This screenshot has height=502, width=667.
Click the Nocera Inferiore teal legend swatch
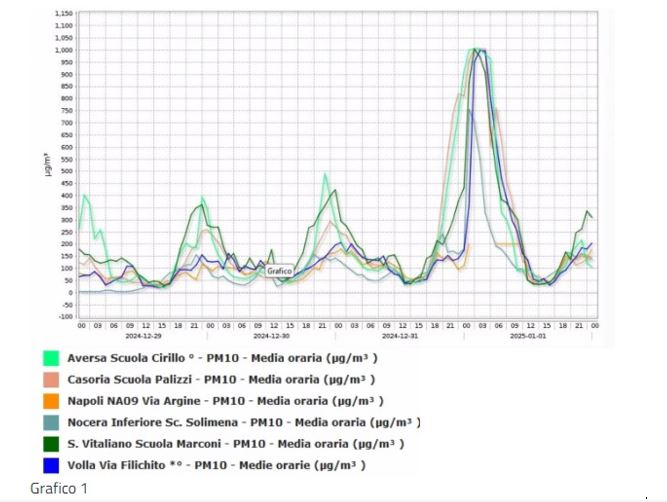click(51, 422)
